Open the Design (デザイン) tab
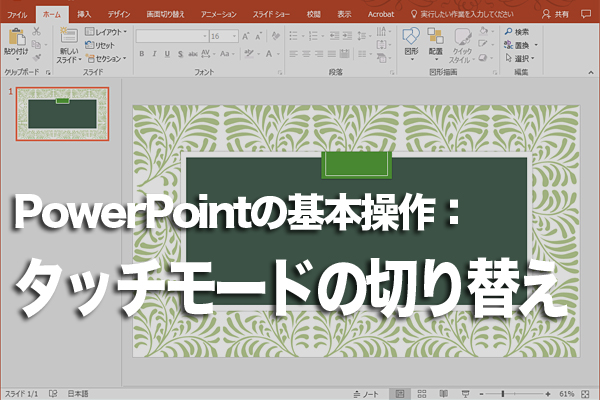Viewport: 600px width, 400px height. (119, 15)
